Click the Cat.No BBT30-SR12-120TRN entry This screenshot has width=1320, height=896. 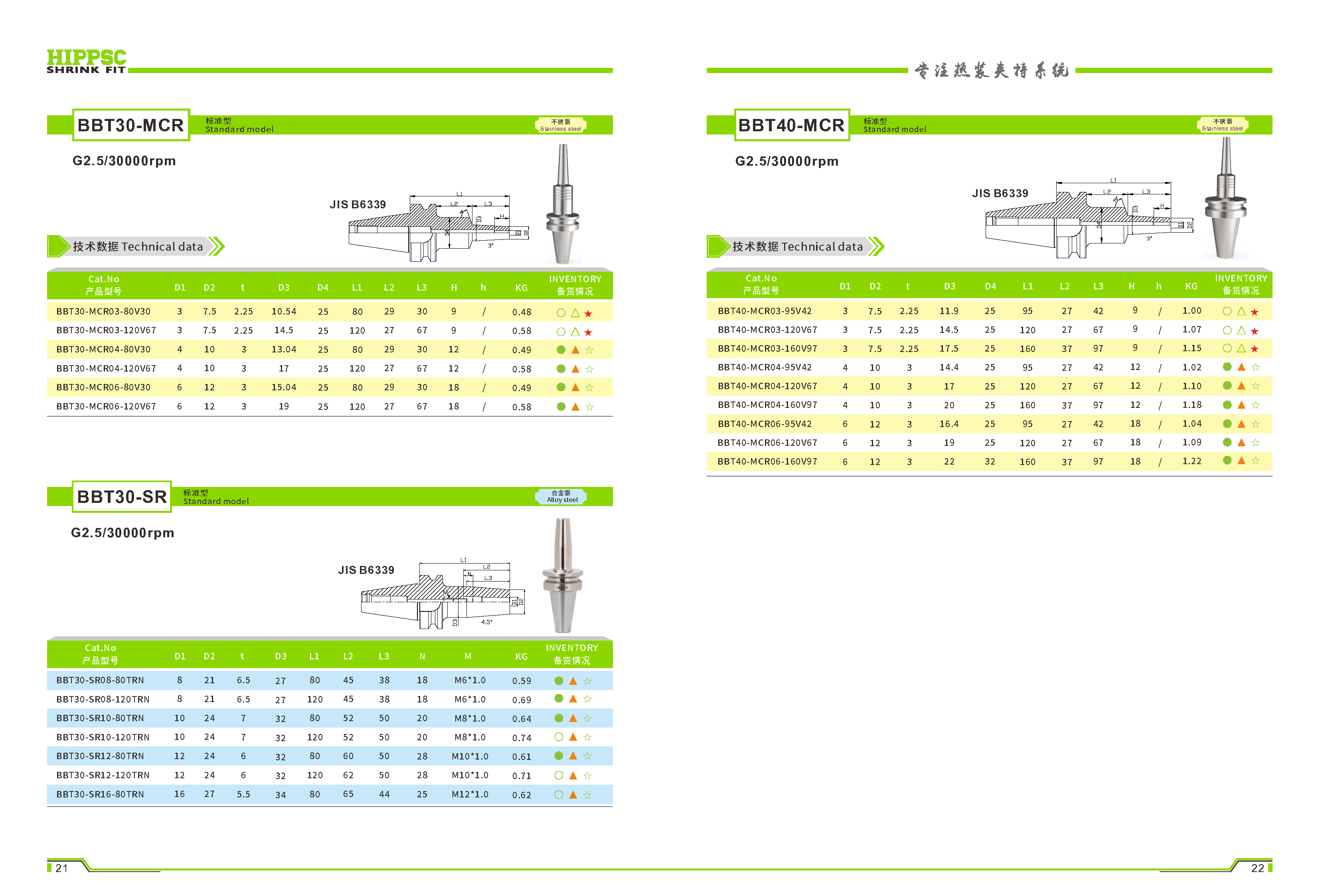coord(103,775)
